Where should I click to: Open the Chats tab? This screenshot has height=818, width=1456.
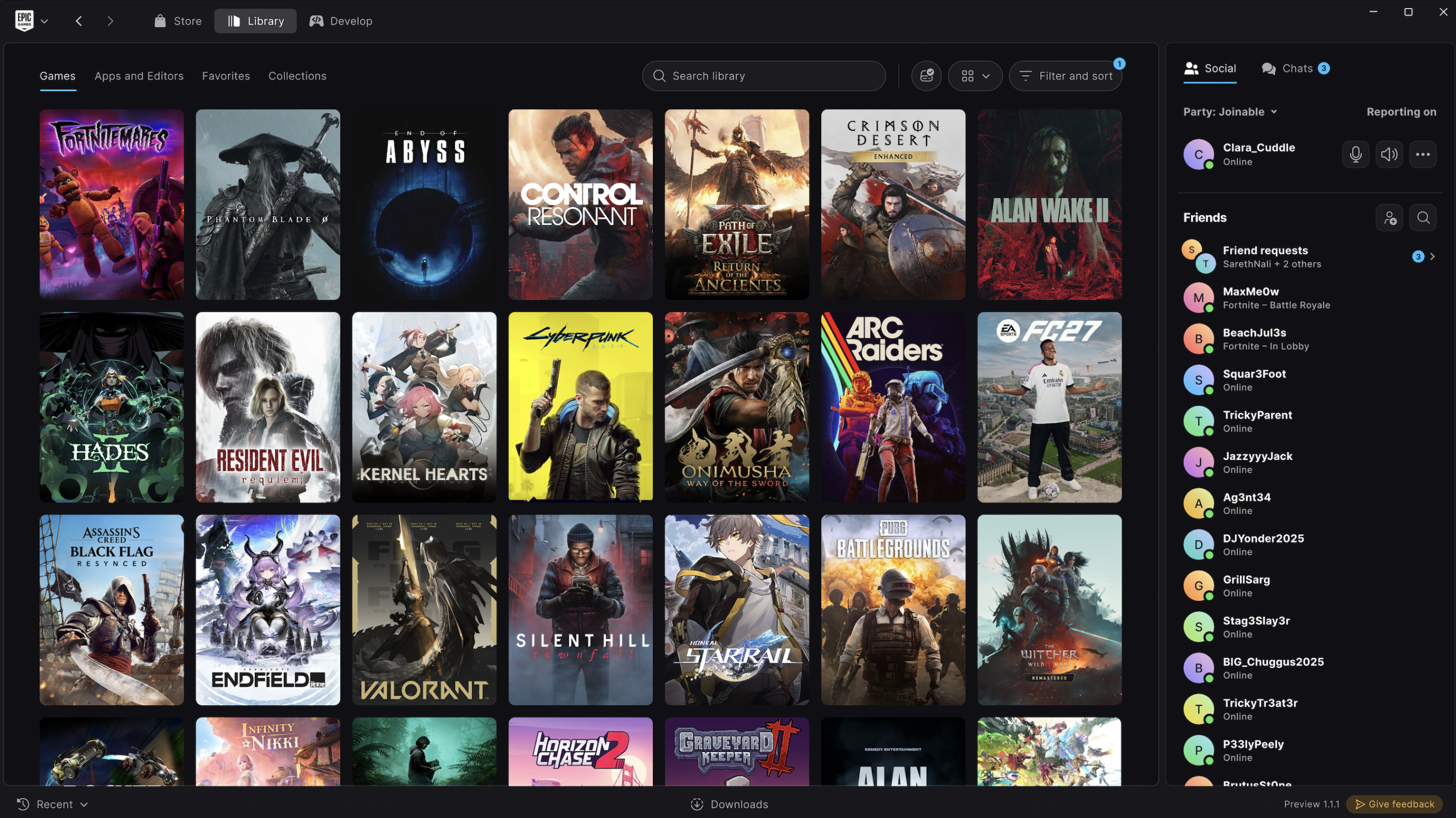coord(1295,68)
